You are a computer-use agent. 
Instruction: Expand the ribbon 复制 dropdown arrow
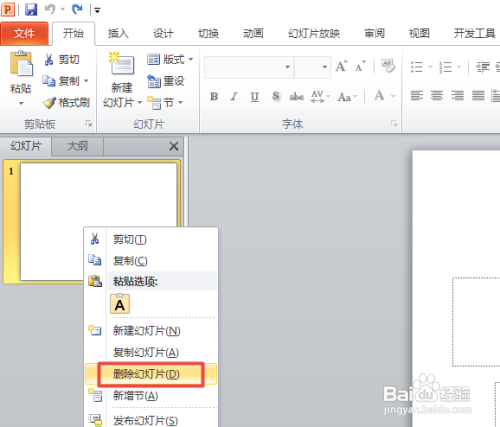[x=86, y=81]
